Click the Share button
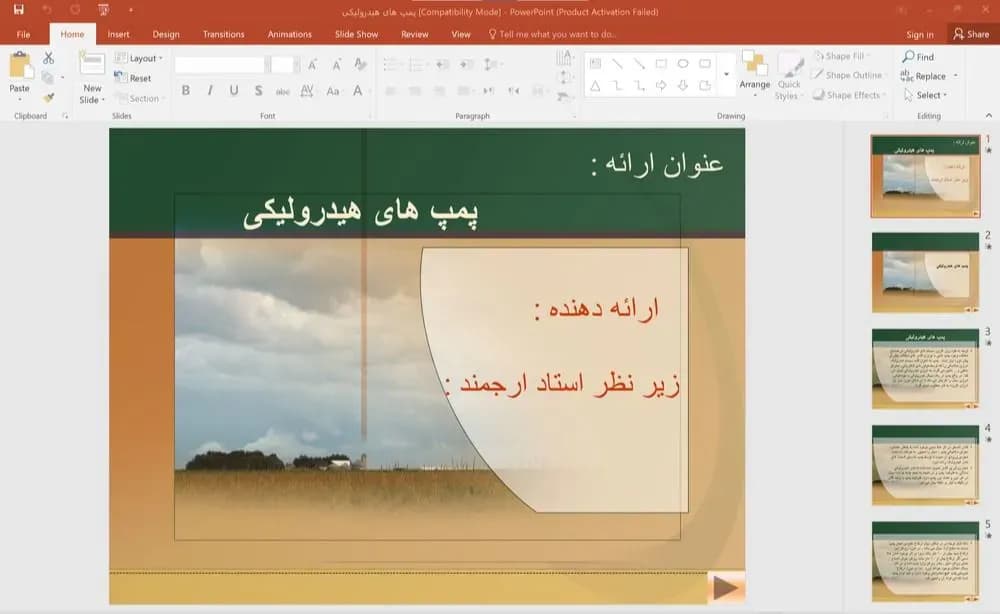Image resolution: width=1000 pixels, height=614 pixels. [x=971, y=34]
